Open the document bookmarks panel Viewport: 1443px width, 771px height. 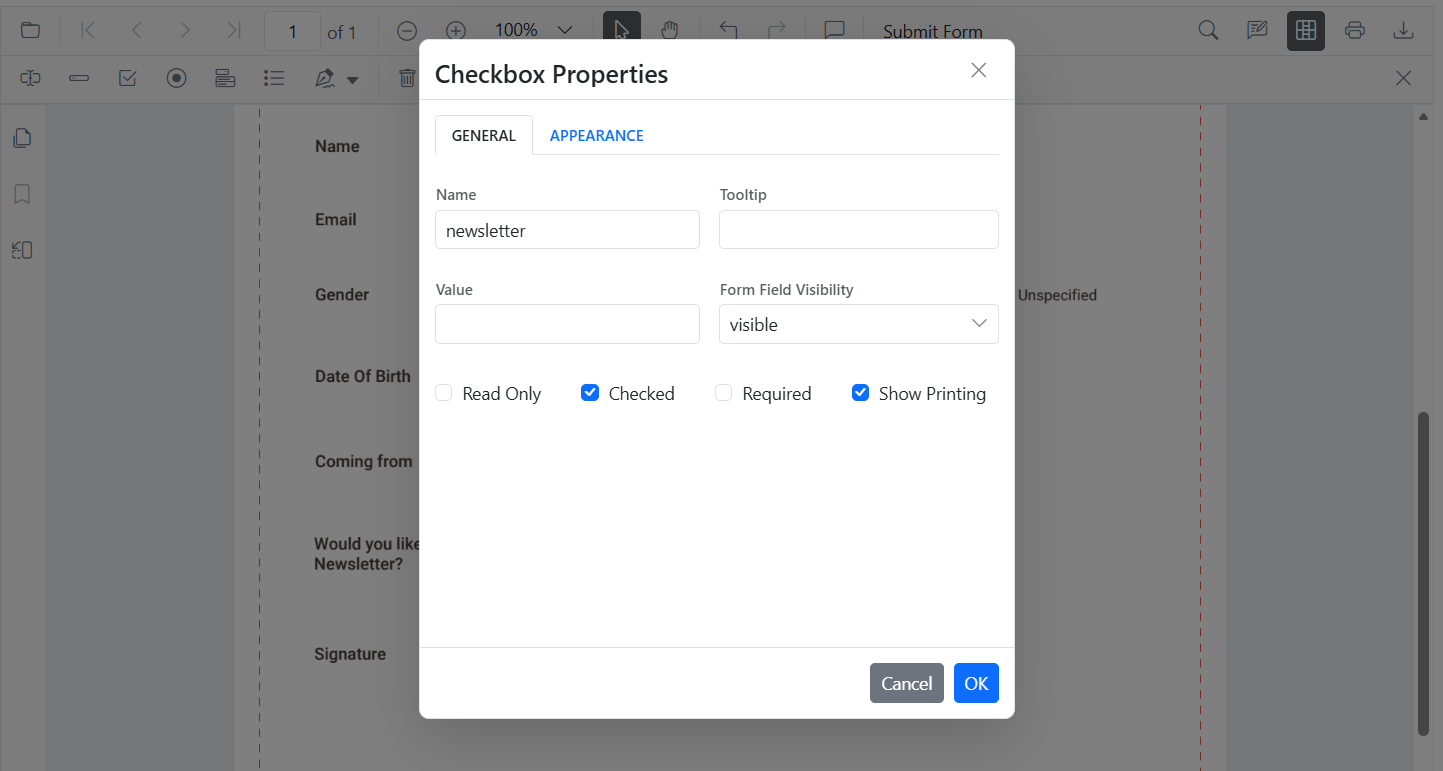pos(22,193)
